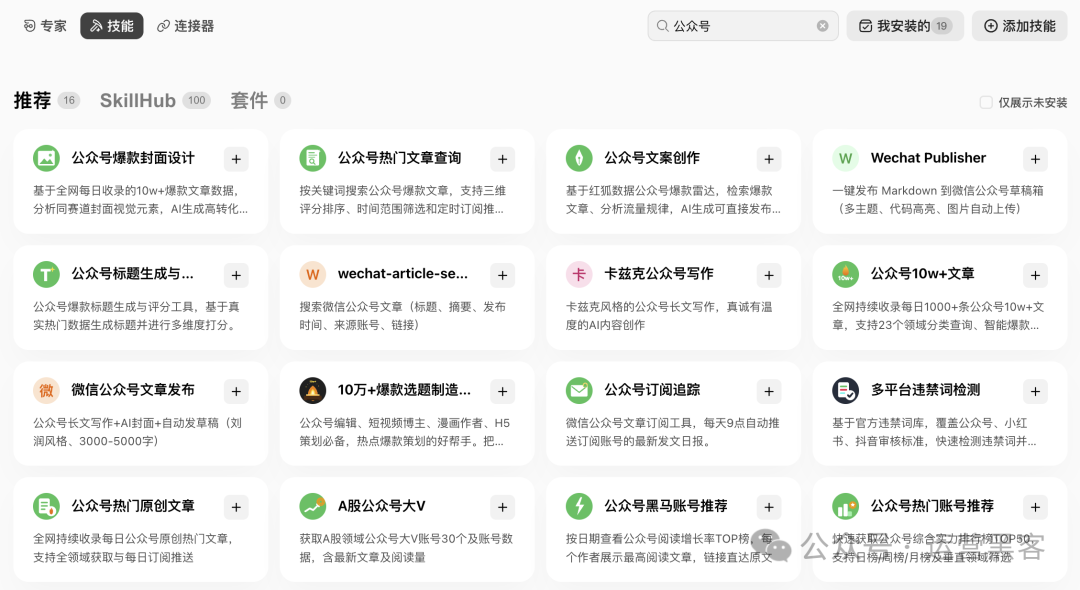Image resolution: width=1080 pixels, height=590 pixels.
Task: Add Wechat Publisher skill with plus button
Action: [x=1035, y=159]
